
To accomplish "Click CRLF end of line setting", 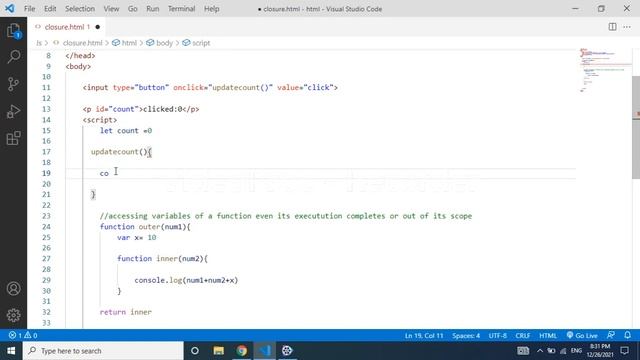I will click(x=522, y=336).
